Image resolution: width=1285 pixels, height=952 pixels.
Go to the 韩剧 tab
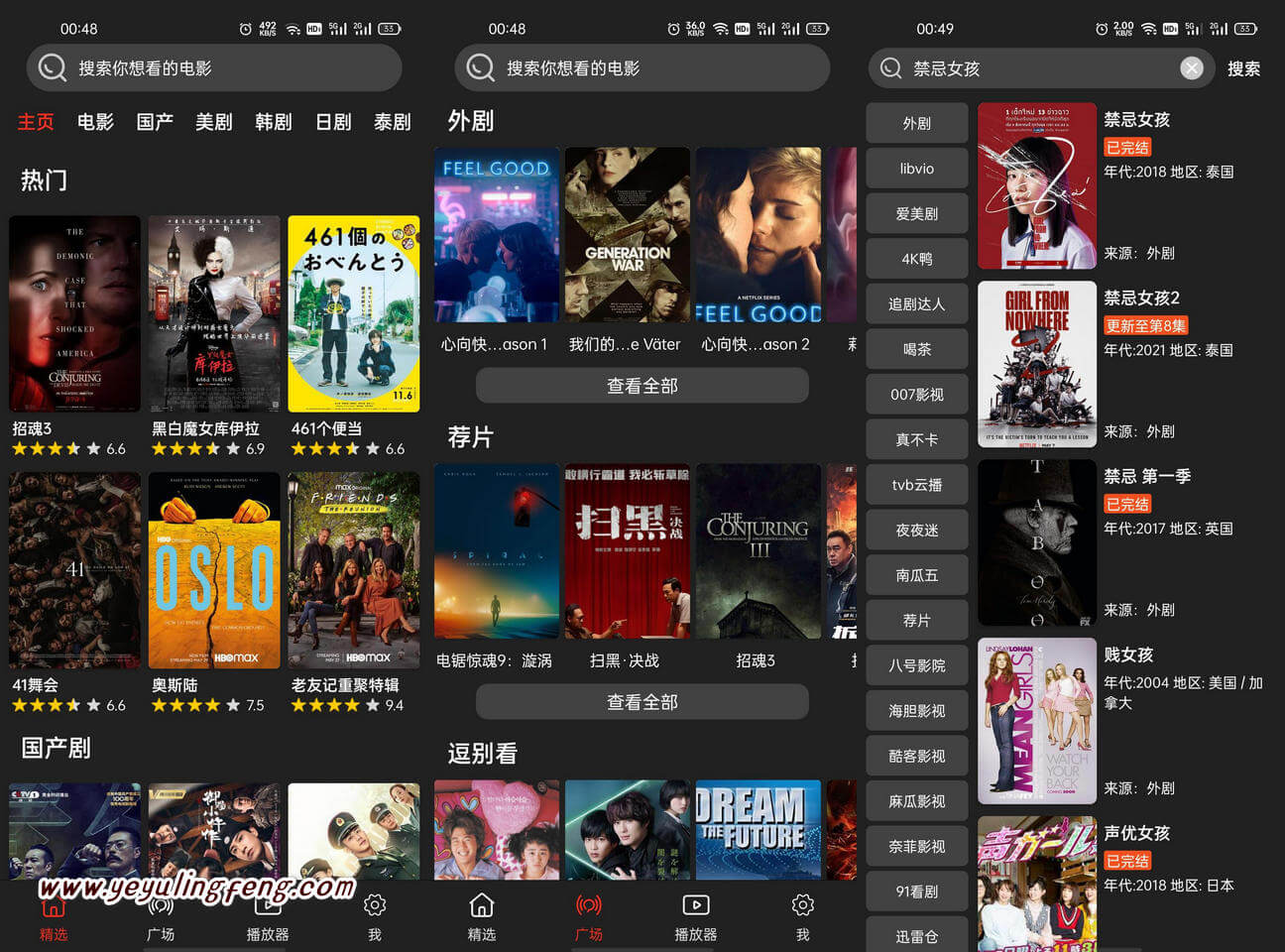(274, 122)
